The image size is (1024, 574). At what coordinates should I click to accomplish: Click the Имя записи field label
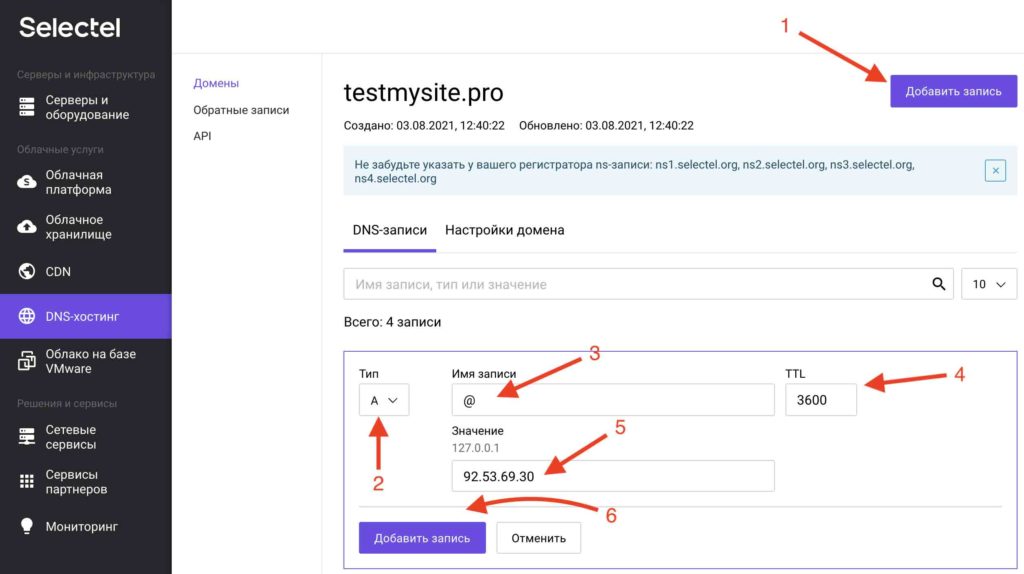coord(484,374)
